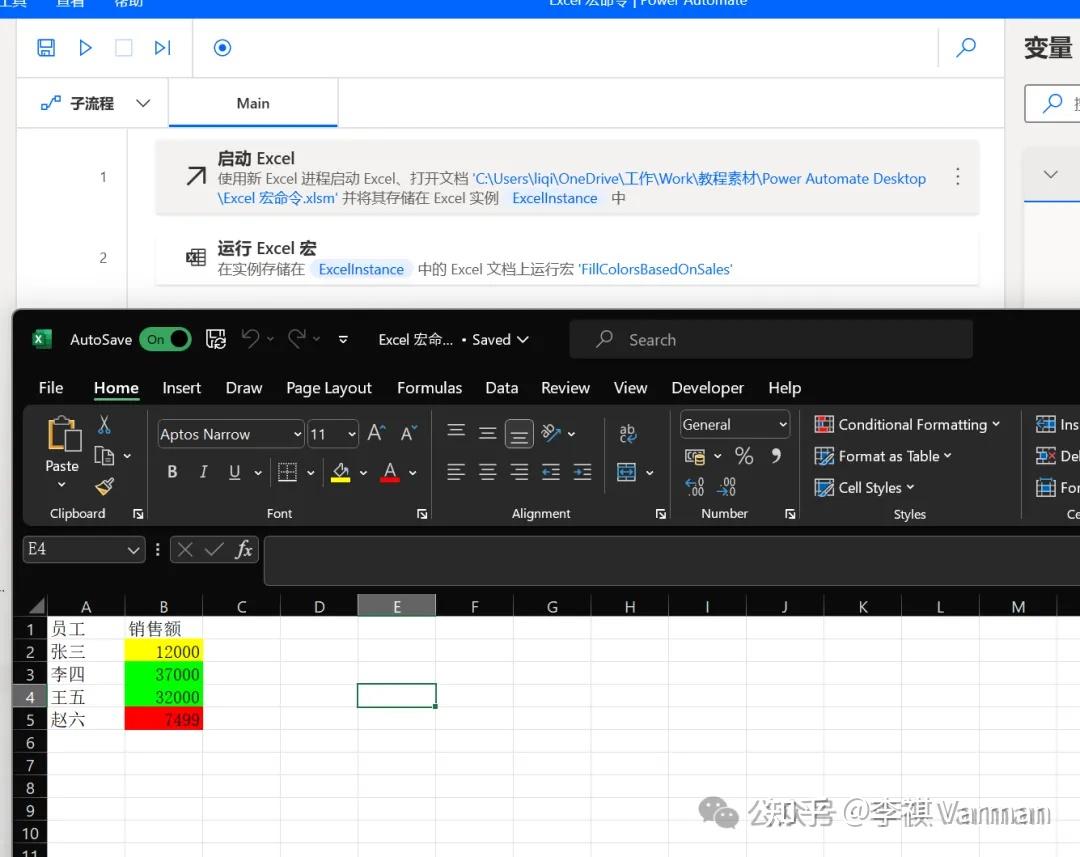Click the Merge & Center icon
1080x857 pixels.
pyautogui.click(x=626, y=473)
